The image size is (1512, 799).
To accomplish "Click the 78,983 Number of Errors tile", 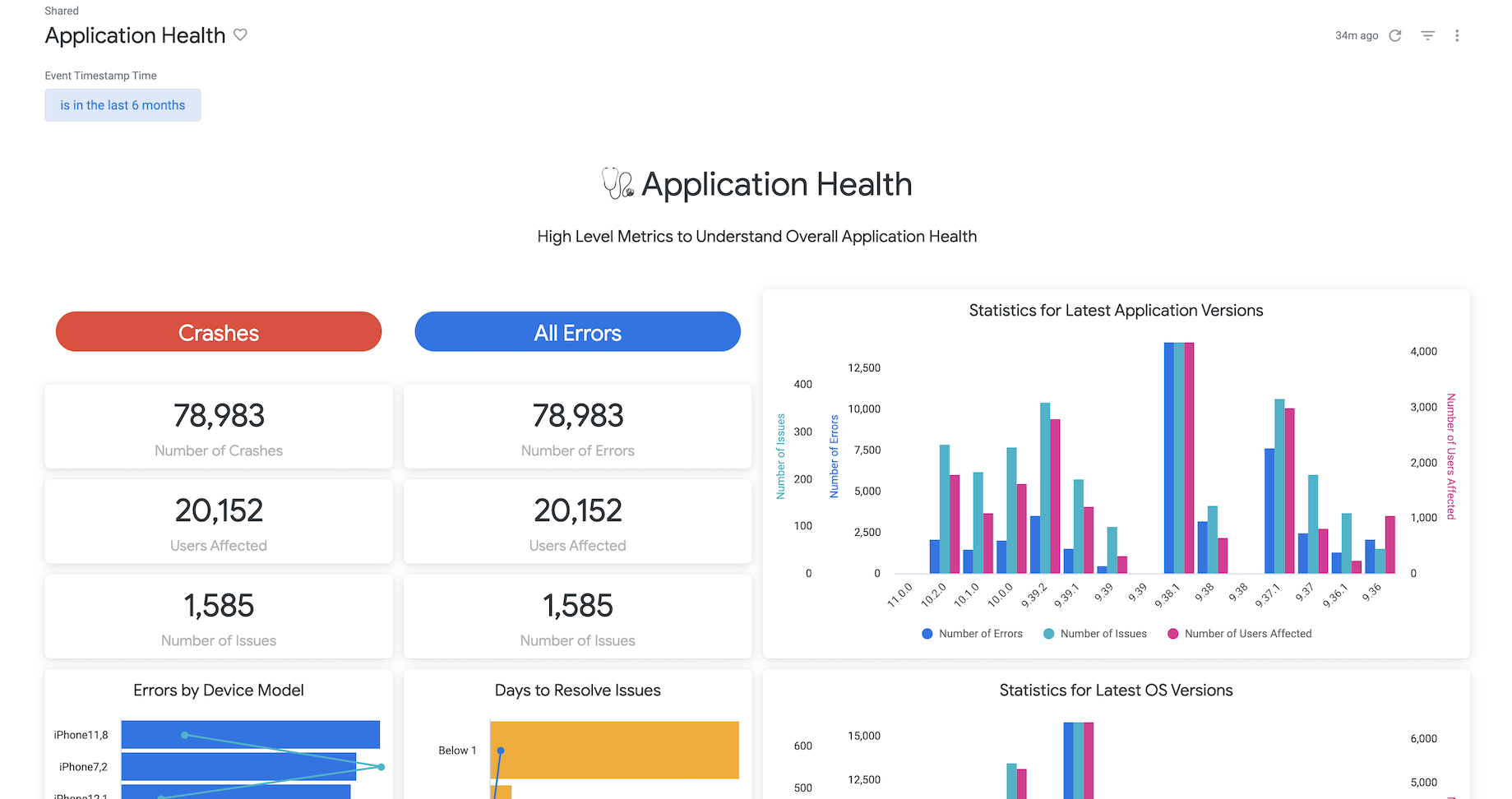I will pyautogui.click(x=578, y=427).
